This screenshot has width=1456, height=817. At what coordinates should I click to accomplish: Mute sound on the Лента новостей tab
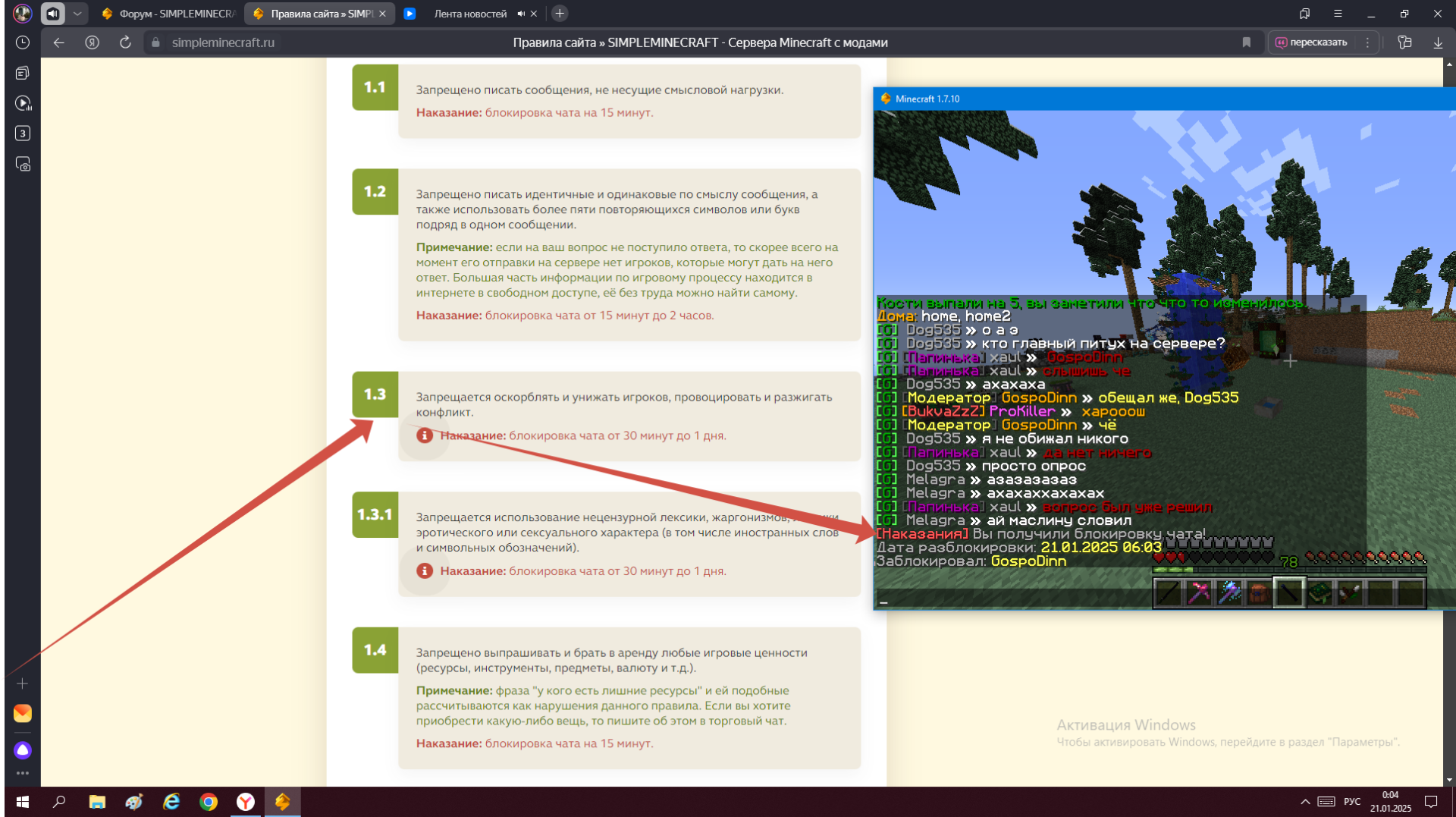[521, 14]
